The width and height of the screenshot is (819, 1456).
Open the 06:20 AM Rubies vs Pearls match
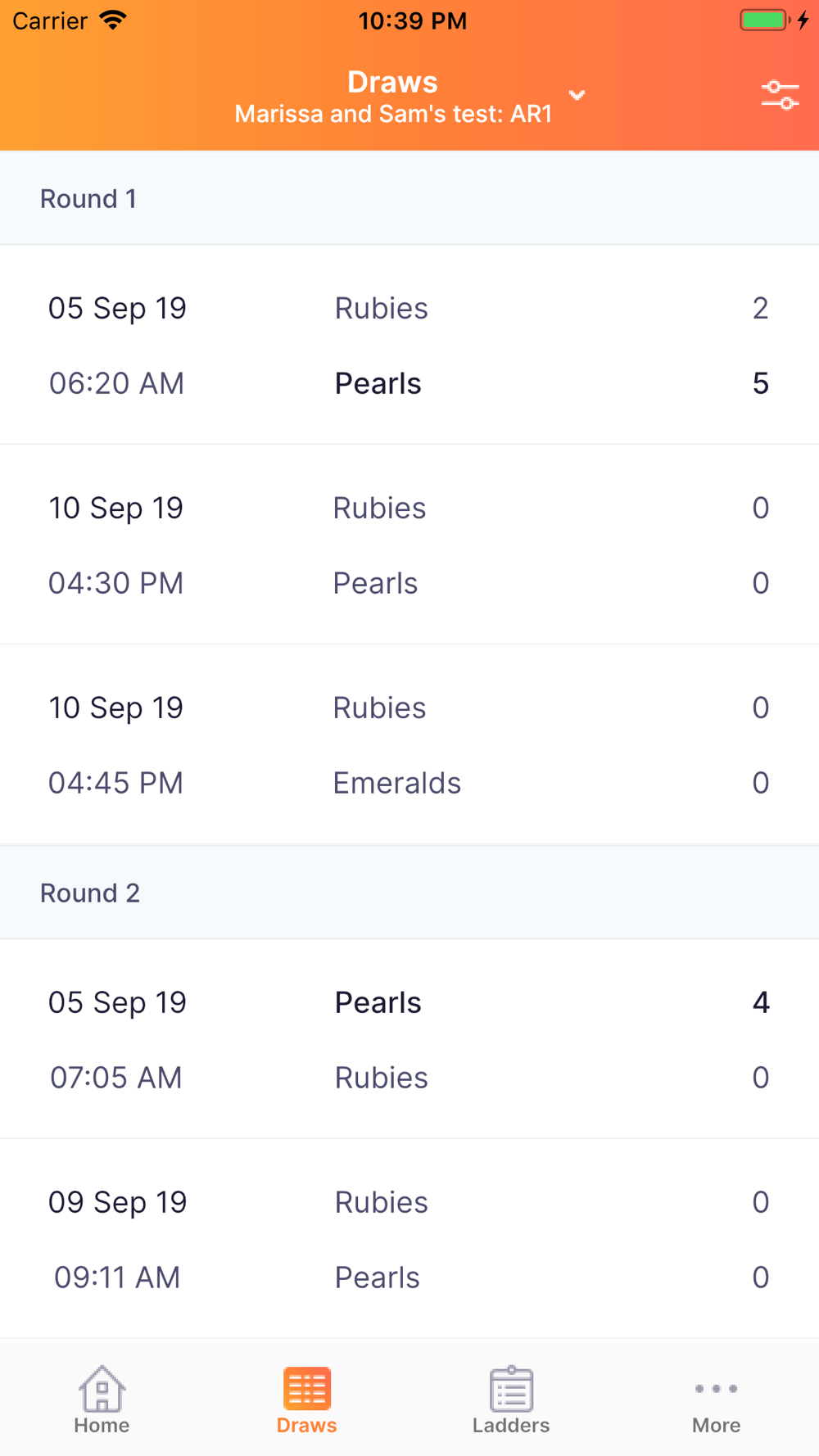click(x=409, y=345)
